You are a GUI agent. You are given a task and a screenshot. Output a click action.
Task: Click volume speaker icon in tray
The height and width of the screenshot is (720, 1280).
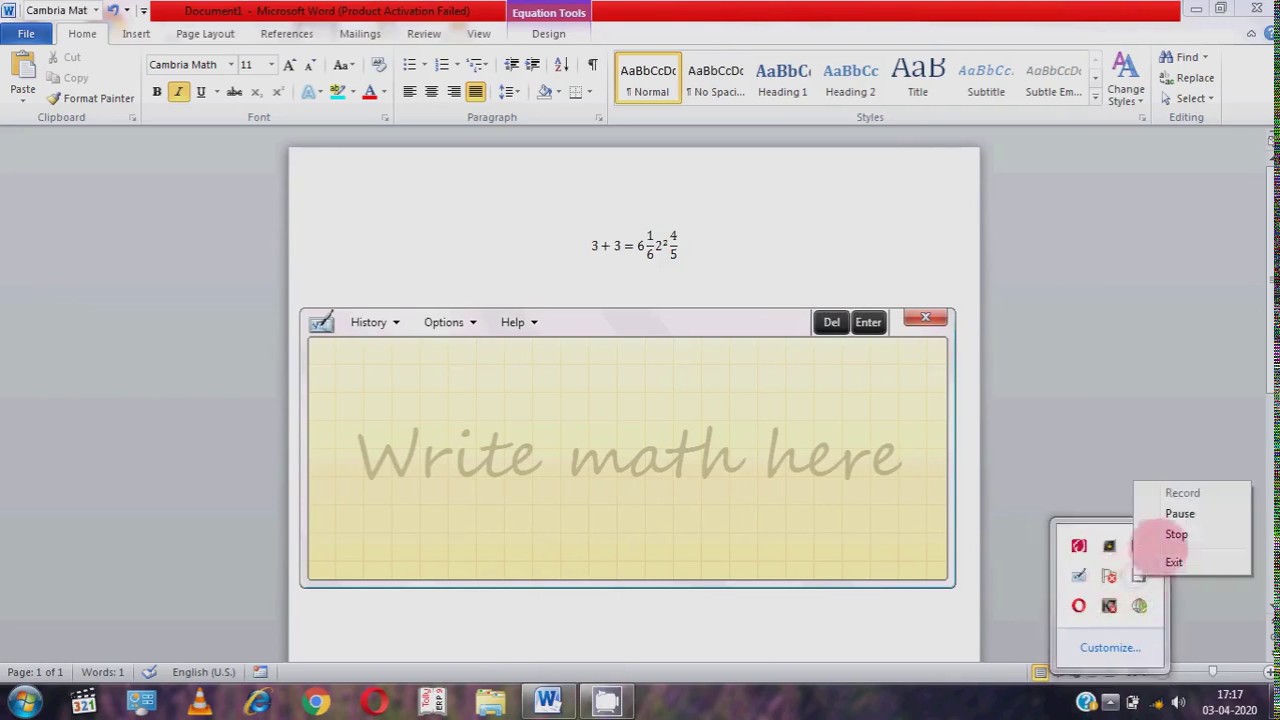1178,703
